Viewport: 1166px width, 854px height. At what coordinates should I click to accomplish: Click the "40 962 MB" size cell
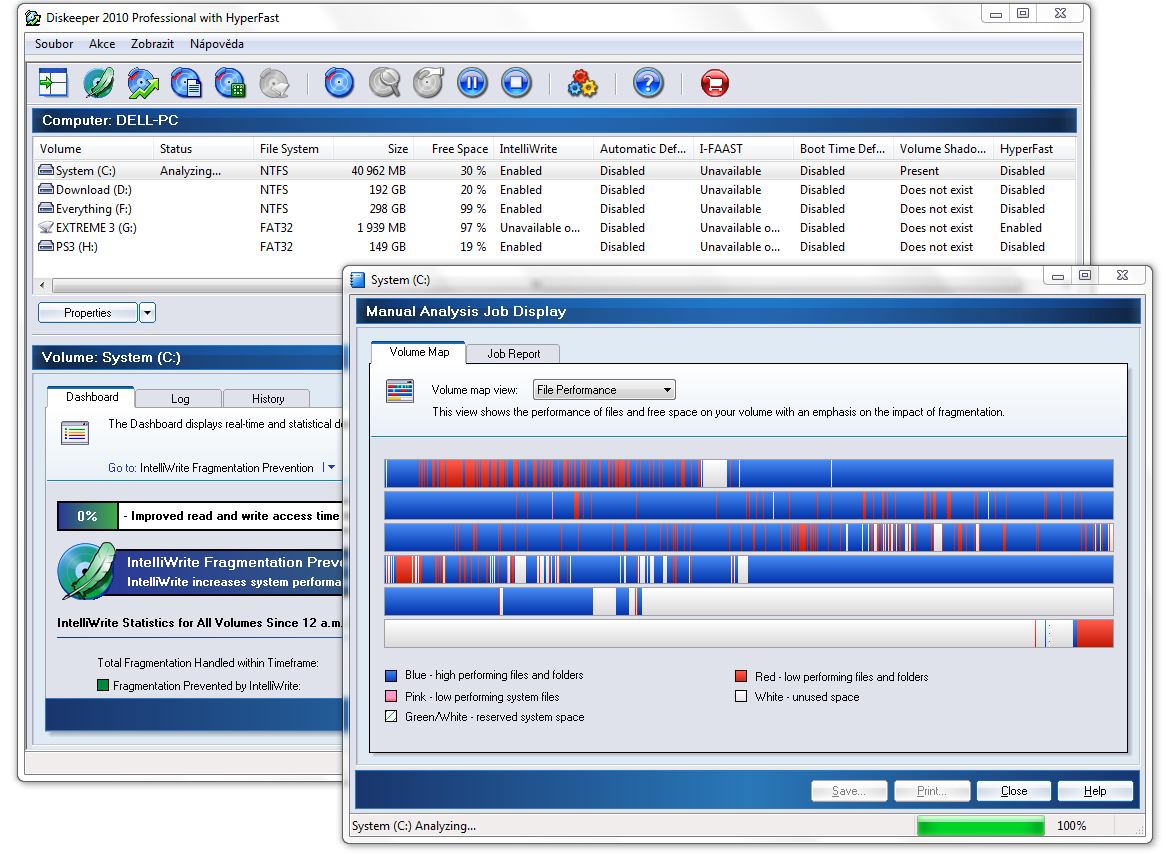point(379,171)
